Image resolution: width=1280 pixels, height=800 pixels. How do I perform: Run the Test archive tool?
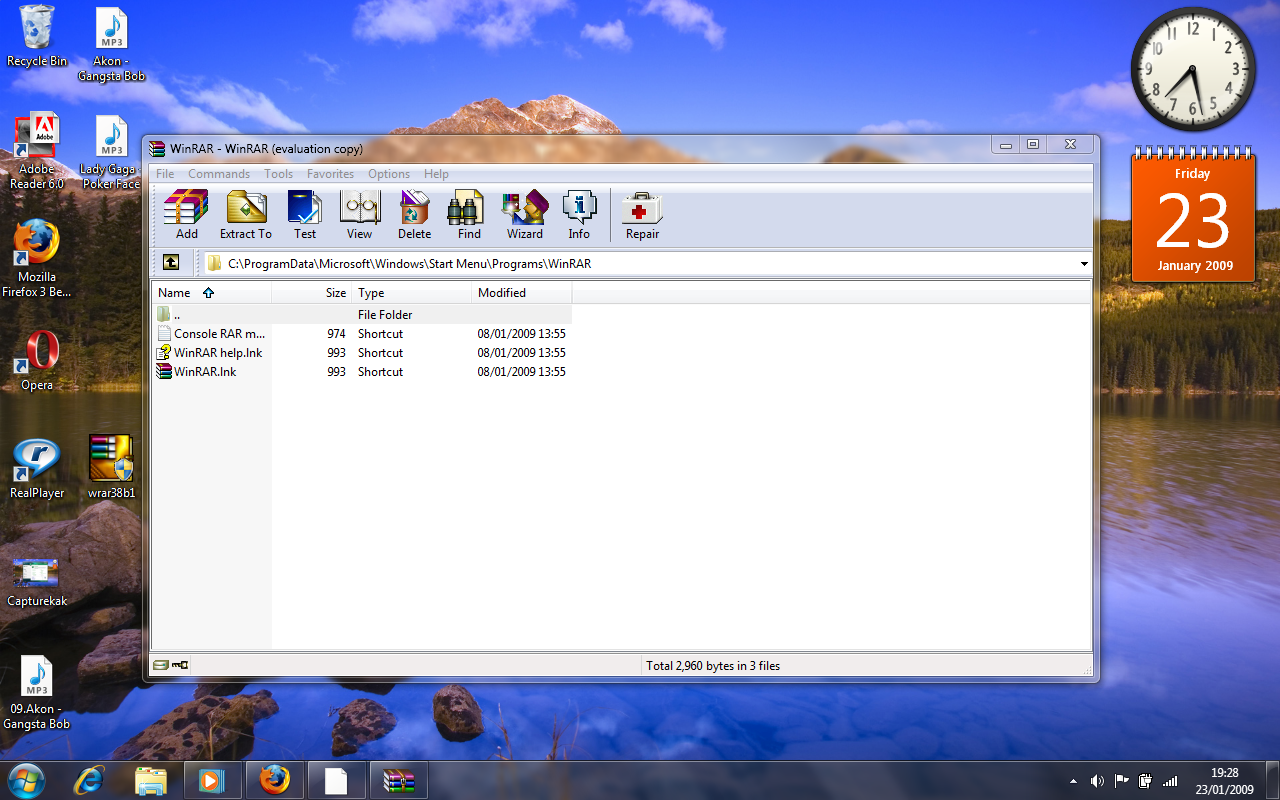(305, 215)
